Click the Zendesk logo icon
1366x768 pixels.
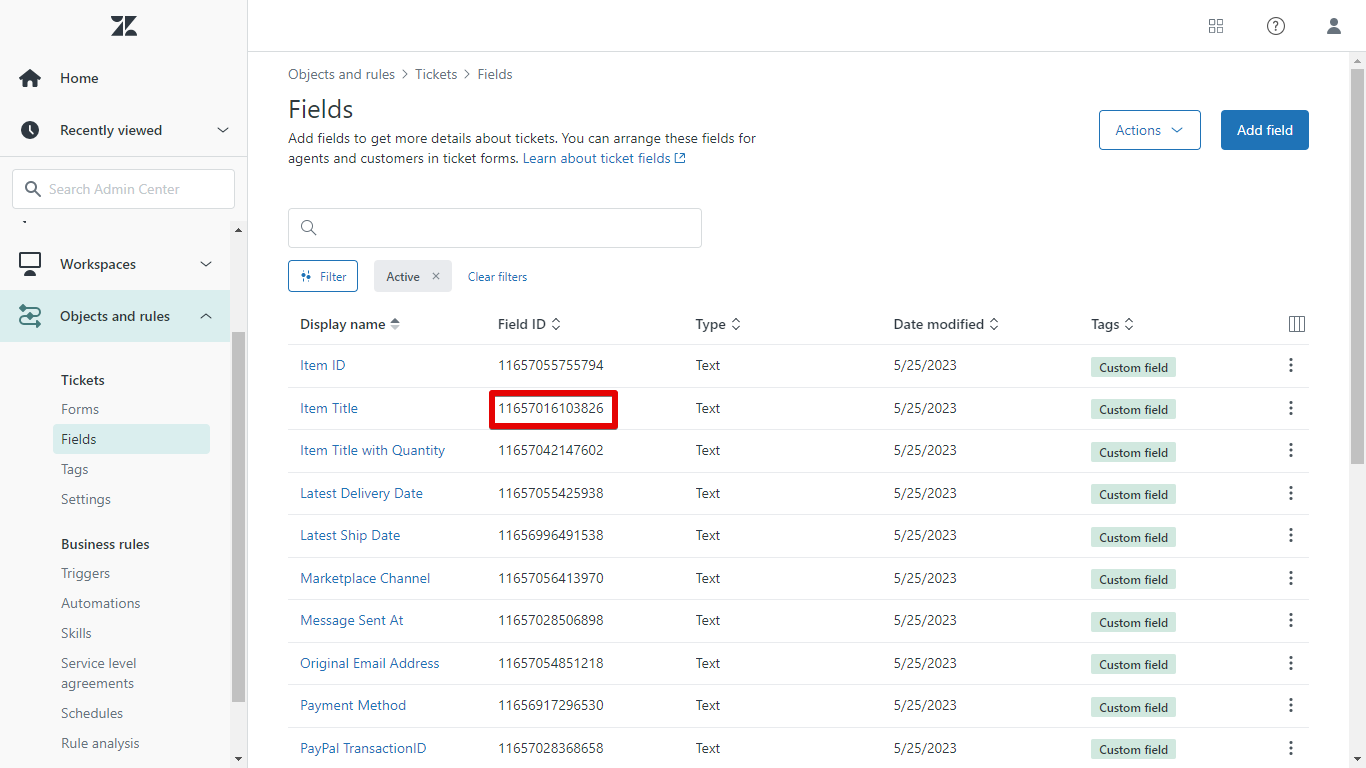click(124, 26)
